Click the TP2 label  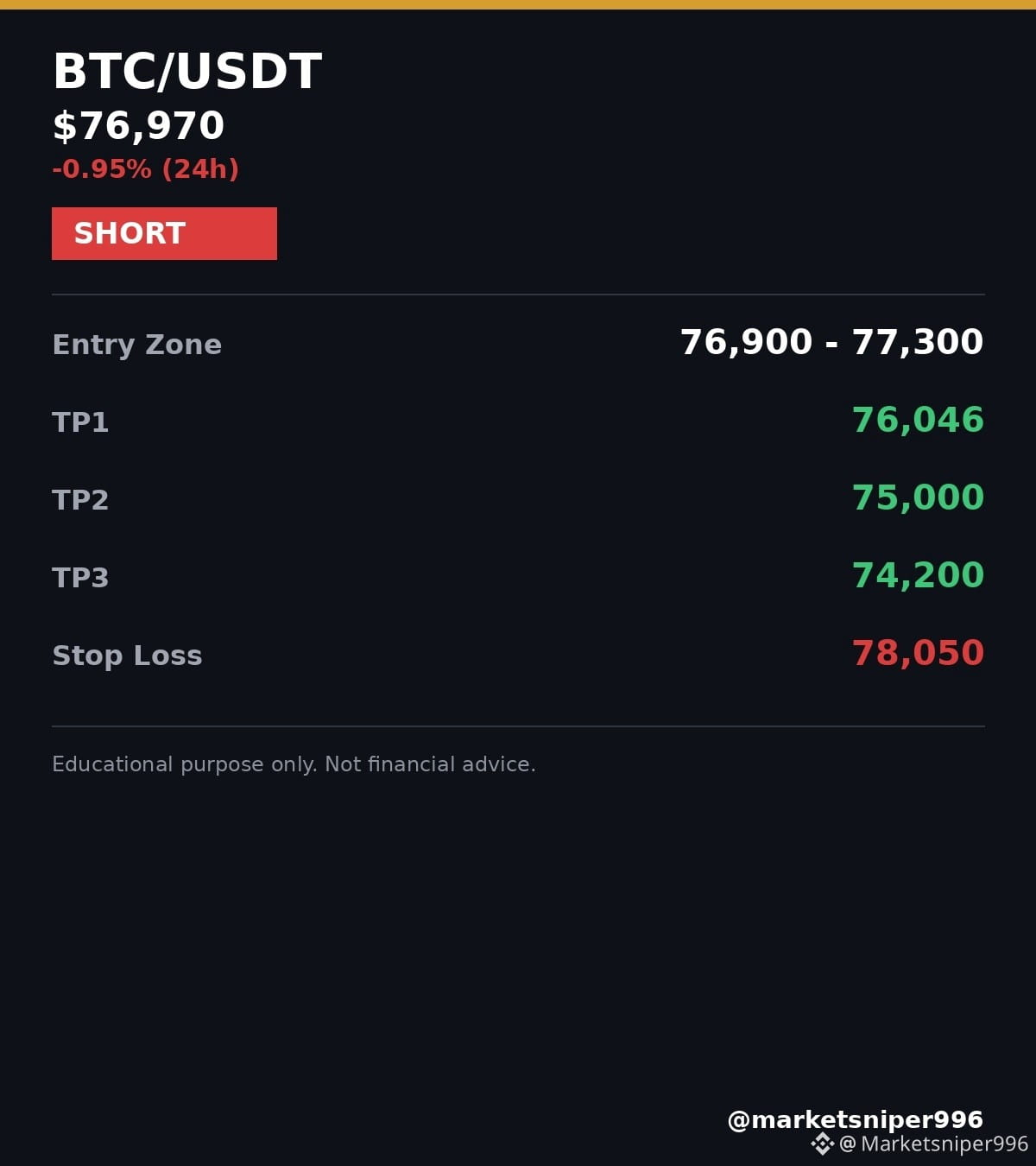pos(80,500)
